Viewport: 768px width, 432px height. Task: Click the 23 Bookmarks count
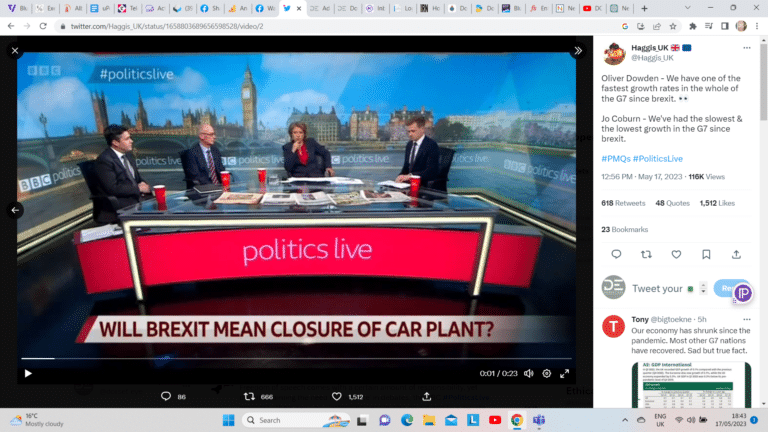pos(624,229)
